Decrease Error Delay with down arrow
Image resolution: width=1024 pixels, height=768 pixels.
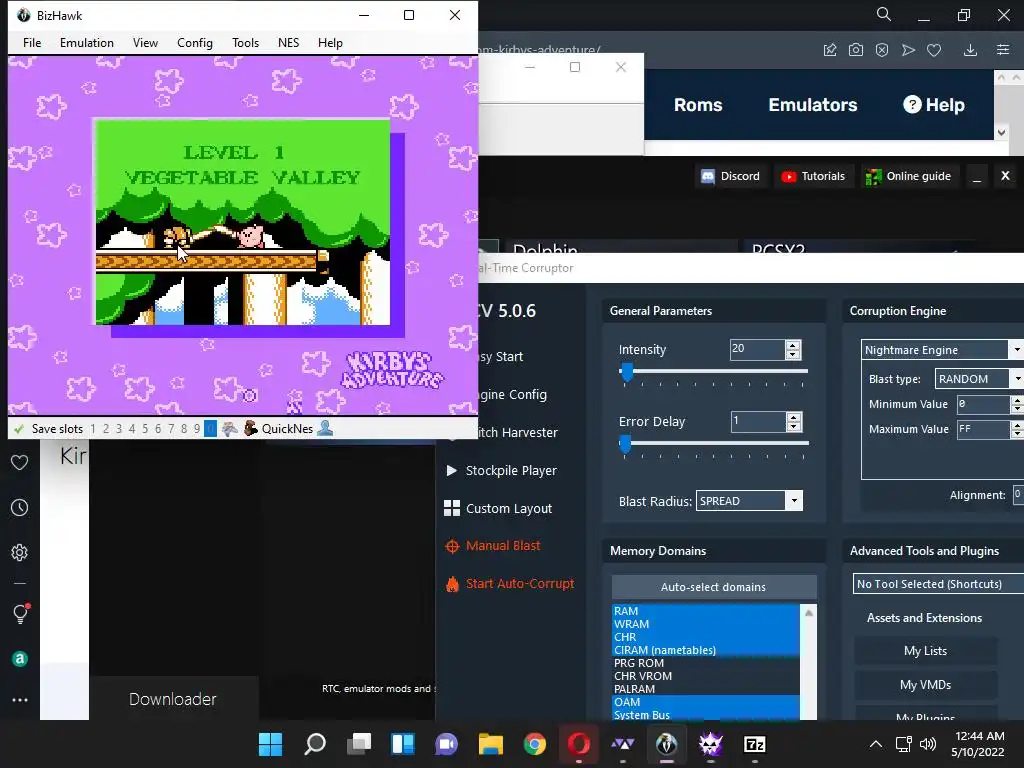tap(793, 427)
